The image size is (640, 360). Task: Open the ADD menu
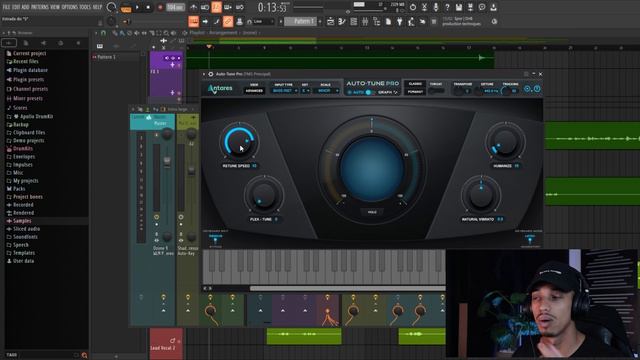[25, 7]
